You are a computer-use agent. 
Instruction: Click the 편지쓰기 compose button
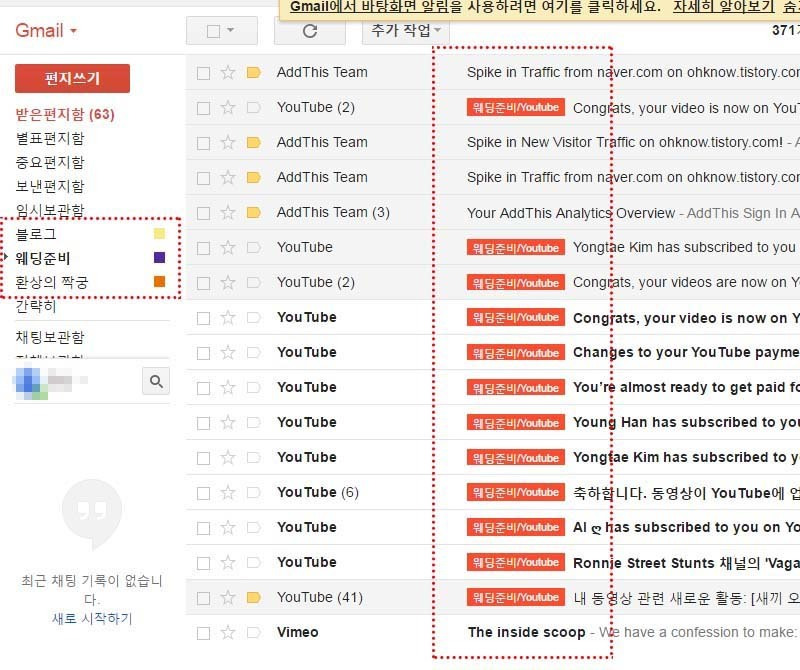tap(72, 79)
